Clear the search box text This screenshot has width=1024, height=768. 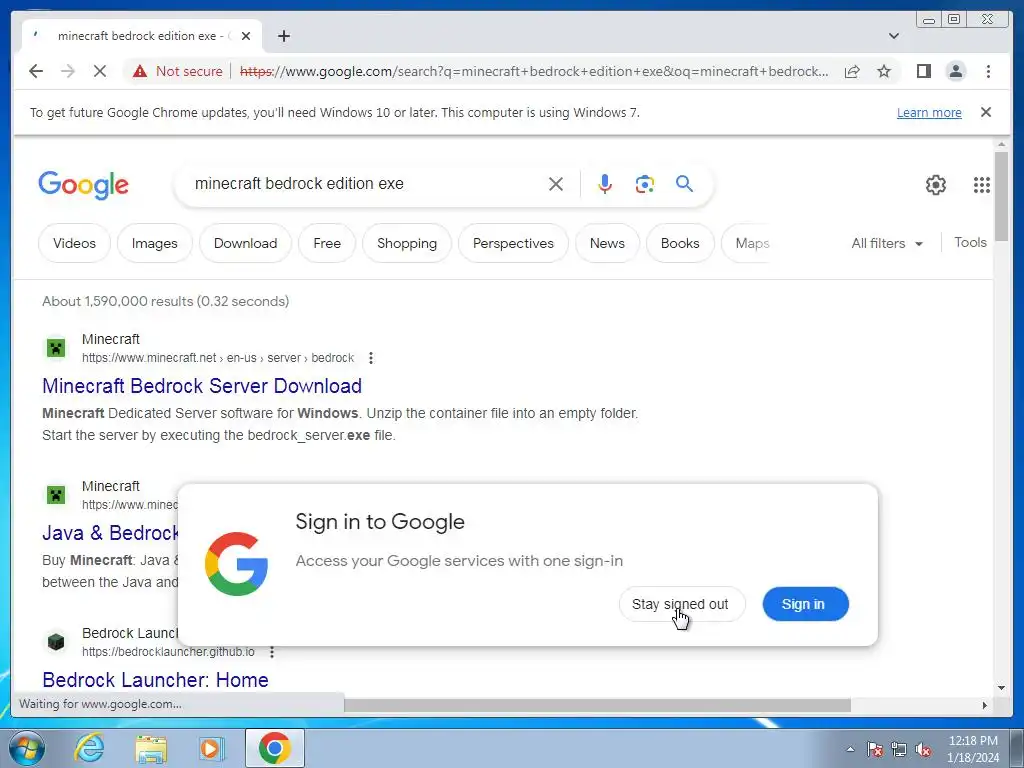556,184
